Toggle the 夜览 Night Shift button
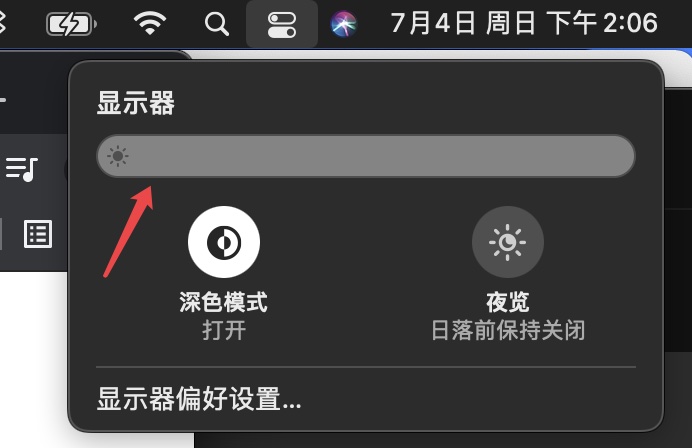The height and width of the screenshot is (448, 692). 508,242
